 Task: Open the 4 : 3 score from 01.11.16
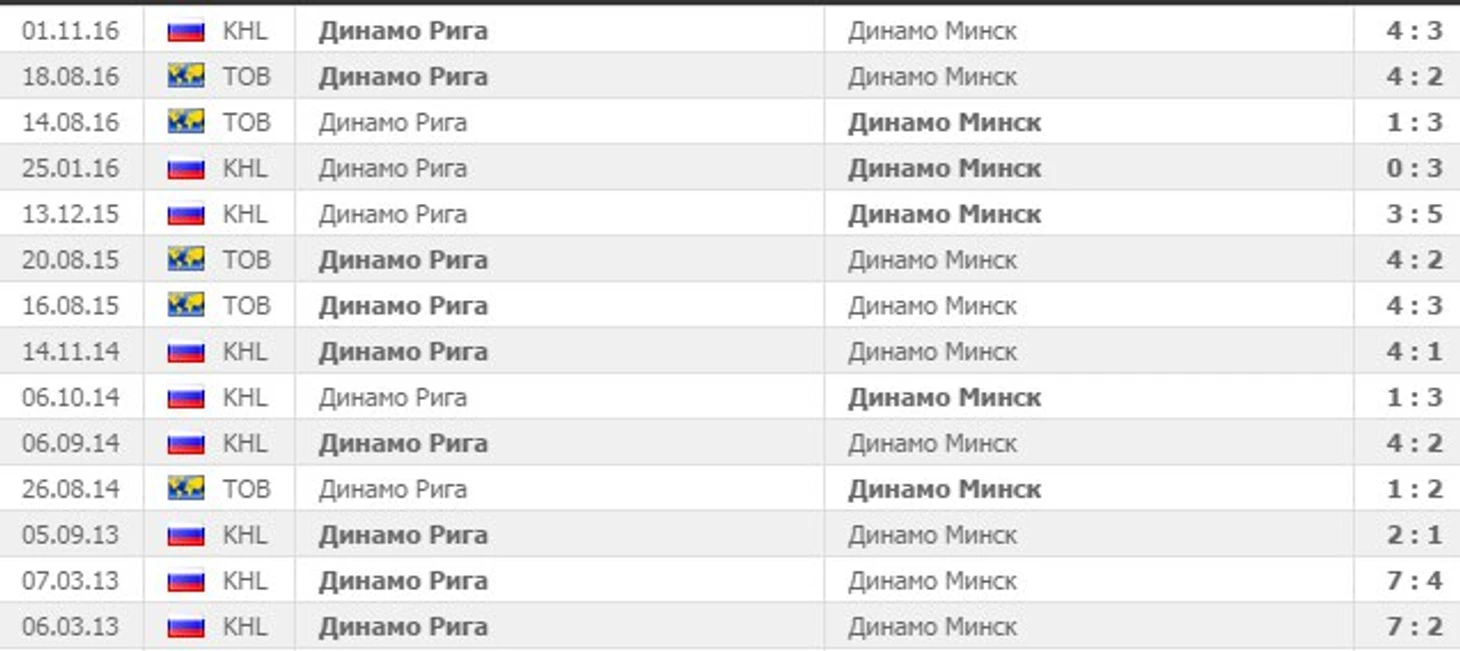(x=1414, y=31)
